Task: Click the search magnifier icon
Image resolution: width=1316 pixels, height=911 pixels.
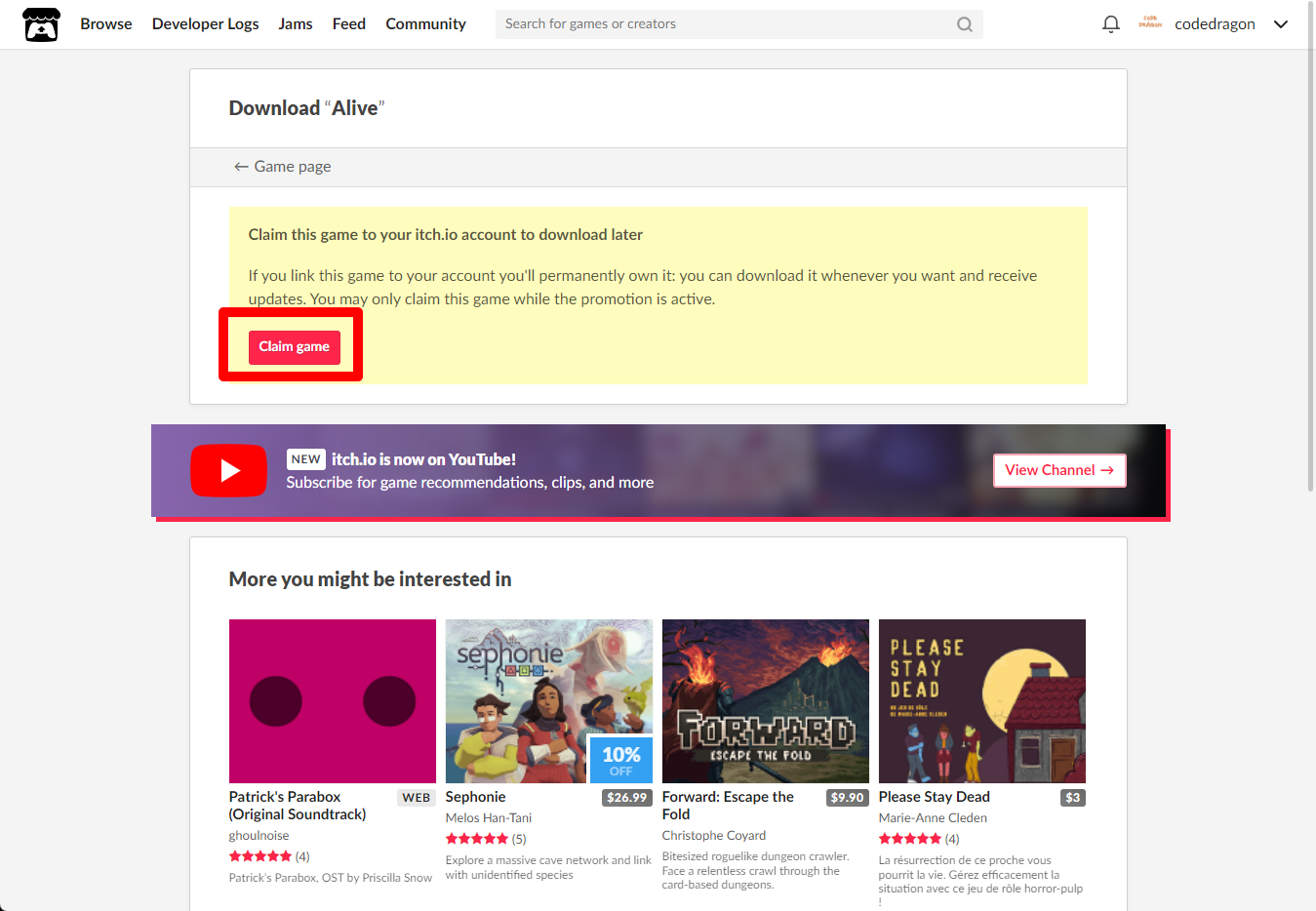Action: [x=964, y=24]
